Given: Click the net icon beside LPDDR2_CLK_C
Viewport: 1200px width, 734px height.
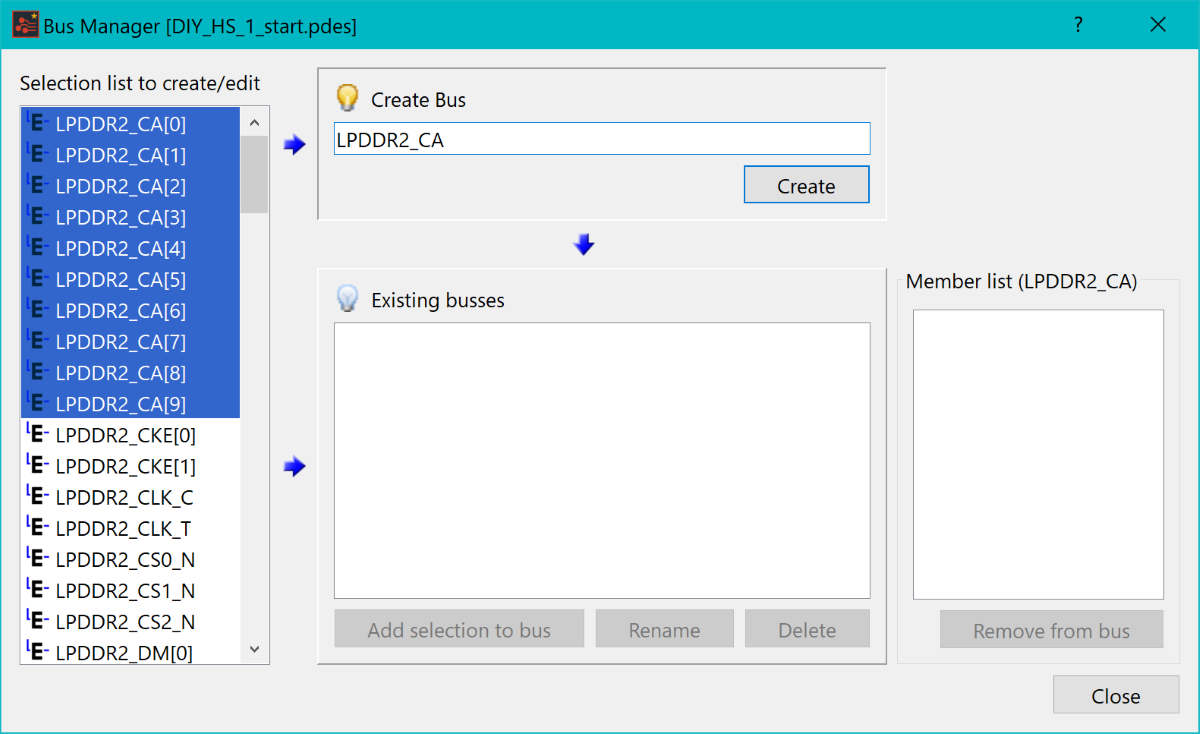Looking at the screenshot, I should point(37,496).
